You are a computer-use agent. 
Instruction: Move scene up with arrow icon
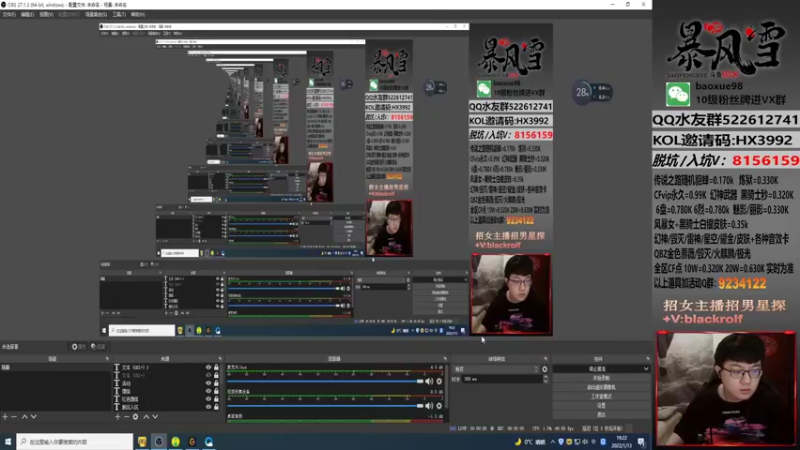24,417
